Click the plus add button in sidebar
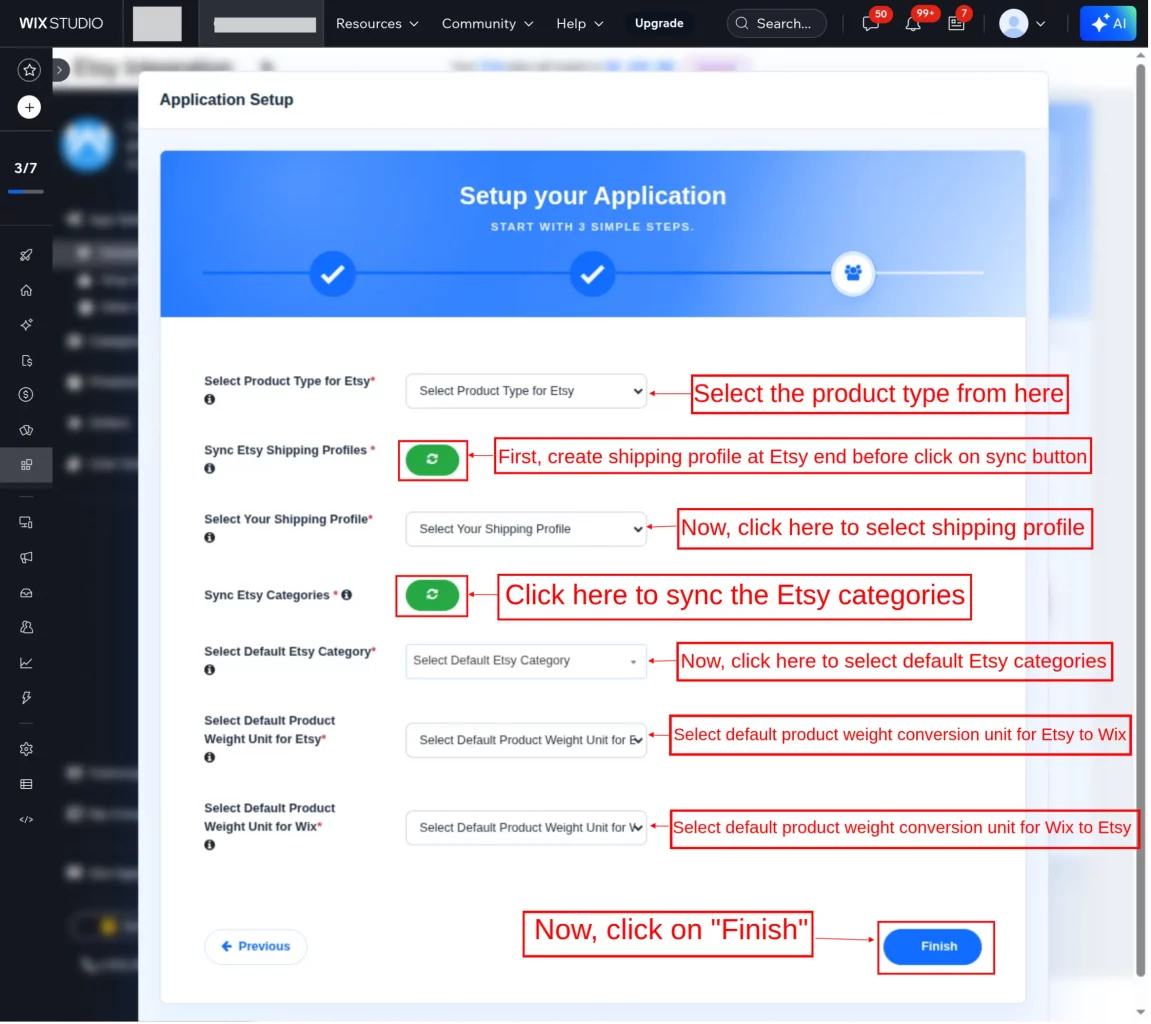This screenshot has height=1024, width=1151. tap(29, 107)
